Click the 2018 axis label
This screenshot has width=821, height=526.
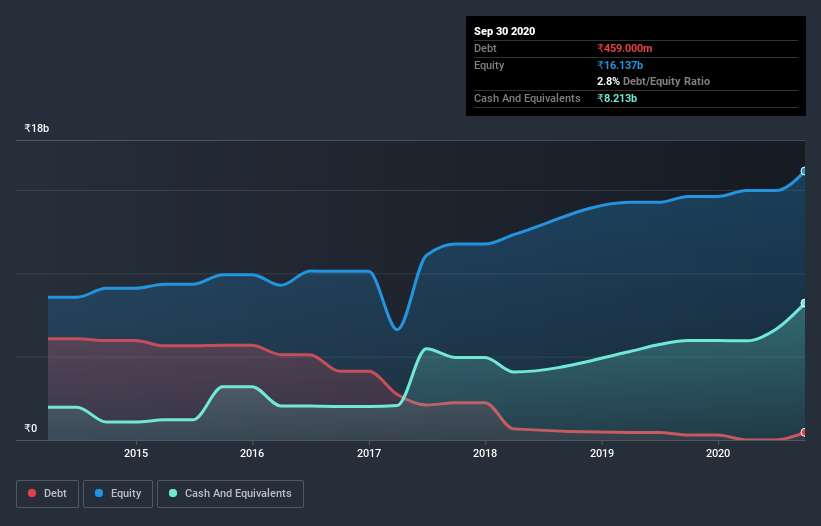click(485, 453)
